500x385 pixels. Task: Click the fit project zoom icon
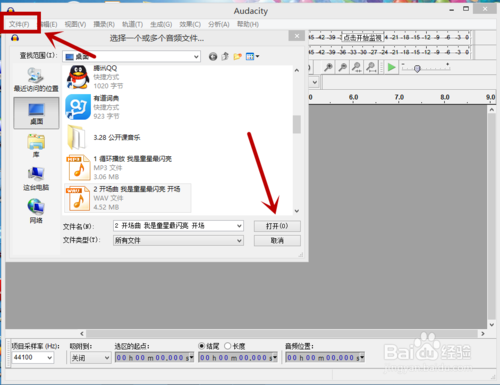(x=371, y=68)
